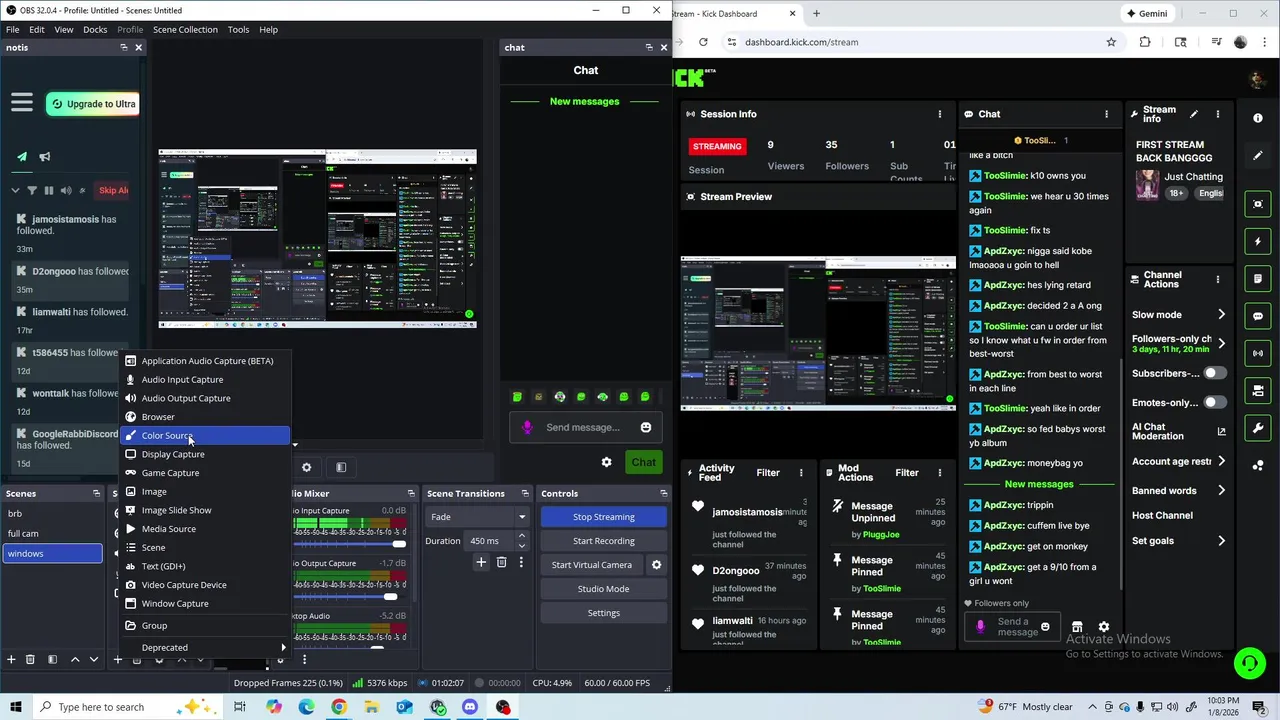Open chat settings gear in OBS dock
The width and height of the screenshot is (1280, 720).
coord(606,462)
